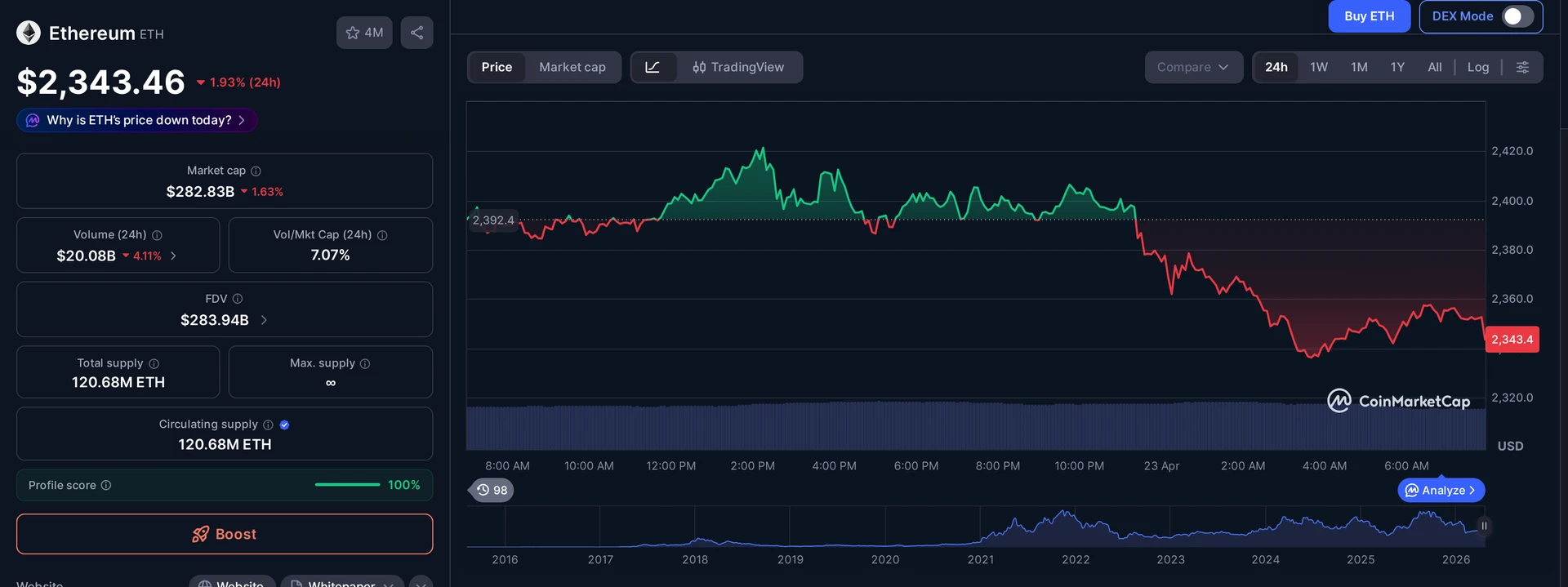This screenshot has width=1568, height=587.
Task: Expand FDV details chevron
Action: [264, 320]
